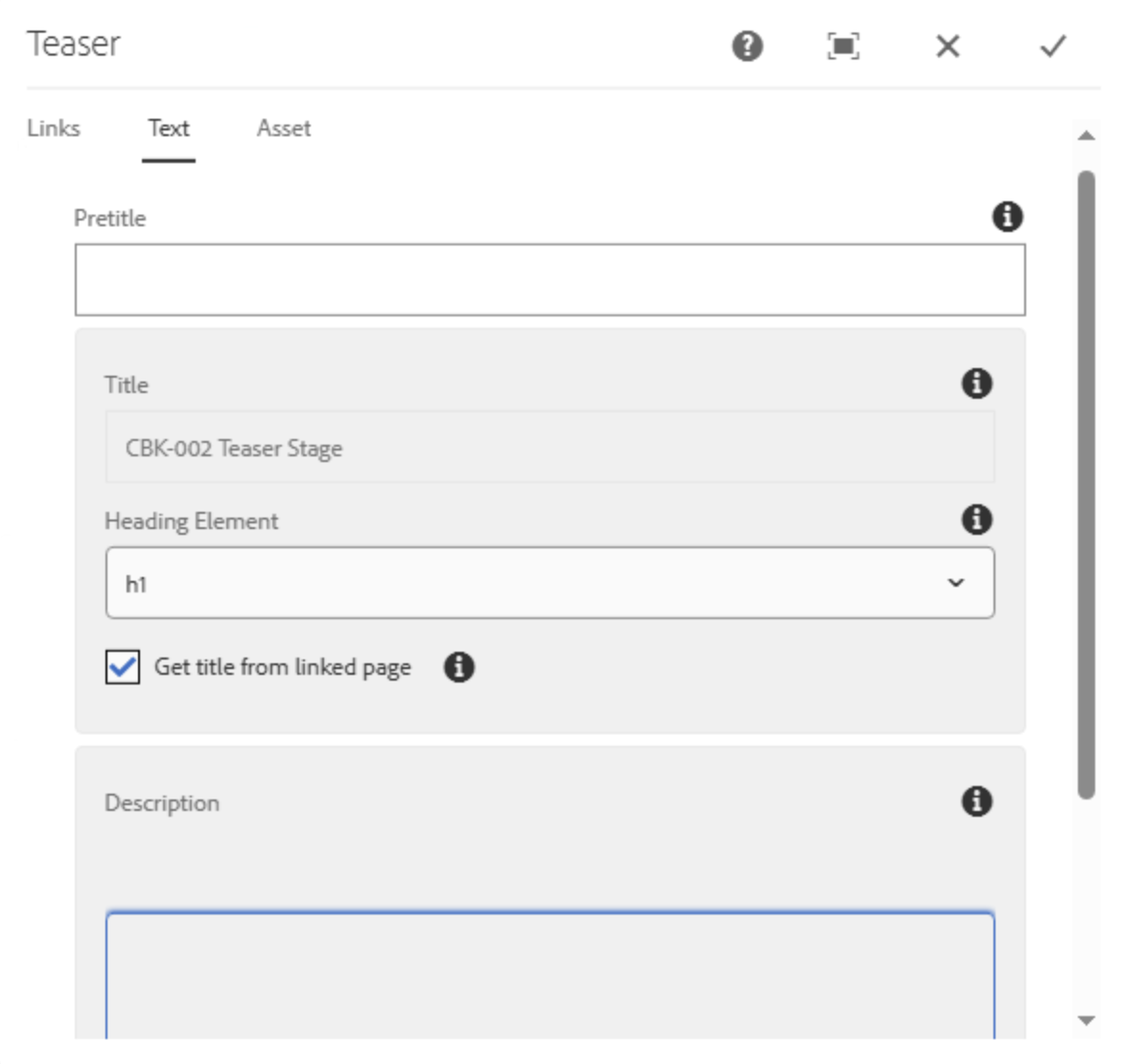Open the Asset tab
This screenshot has height=1064, width=1122.
point(284,128)
